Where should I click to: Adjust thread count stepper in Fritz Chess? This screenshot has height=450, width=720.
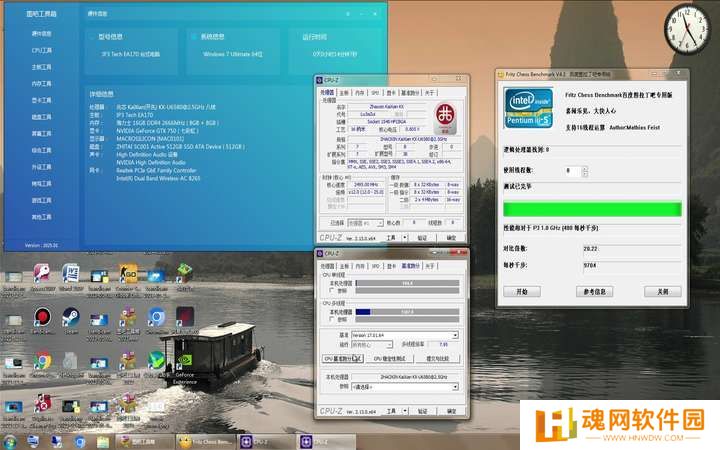pyautogui.click(x=585, y=171)
